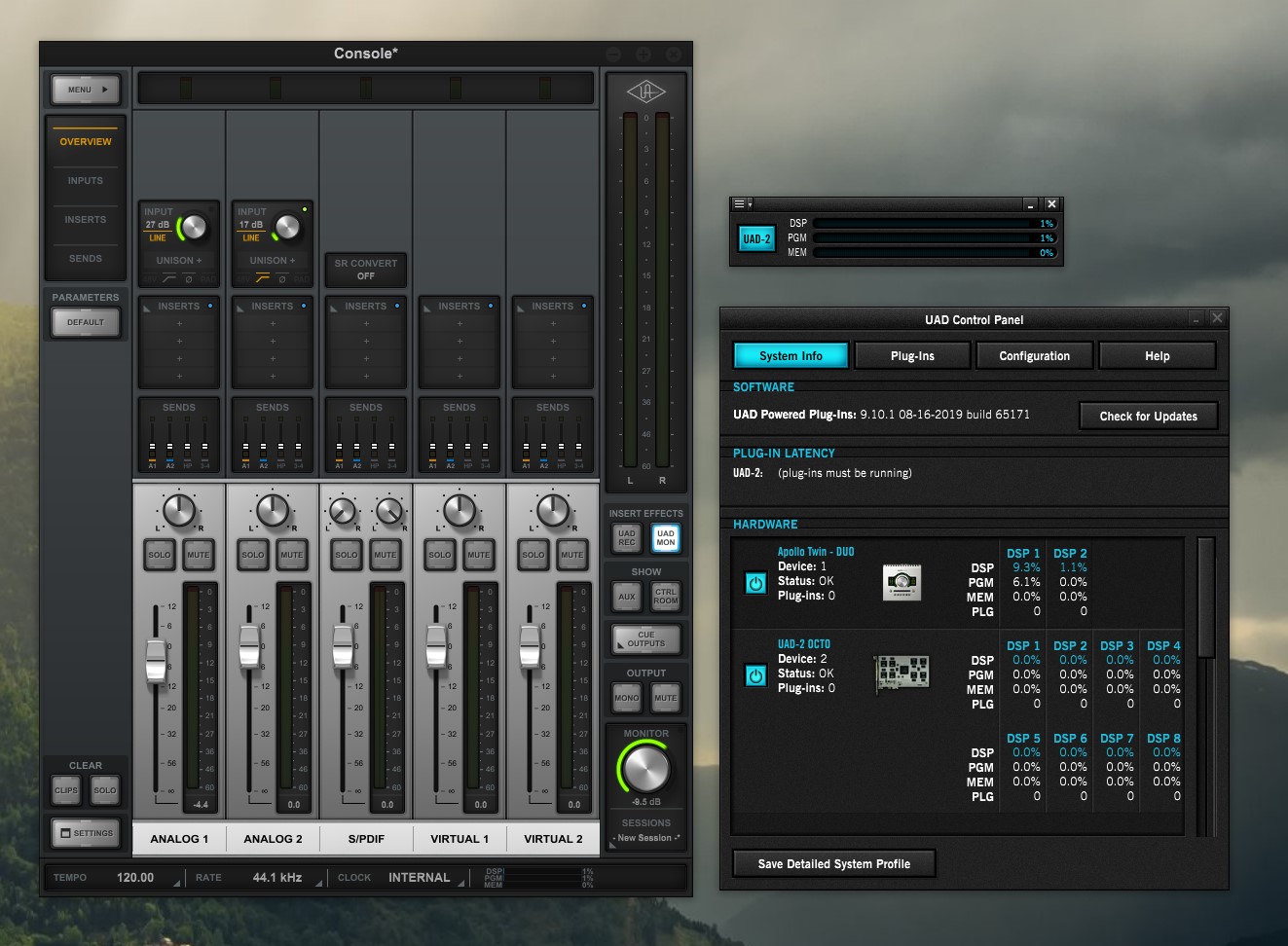The image size is (1288, 946).
Task: Switch to the Plug-Ins tab
Action: [x=912, y=356]
